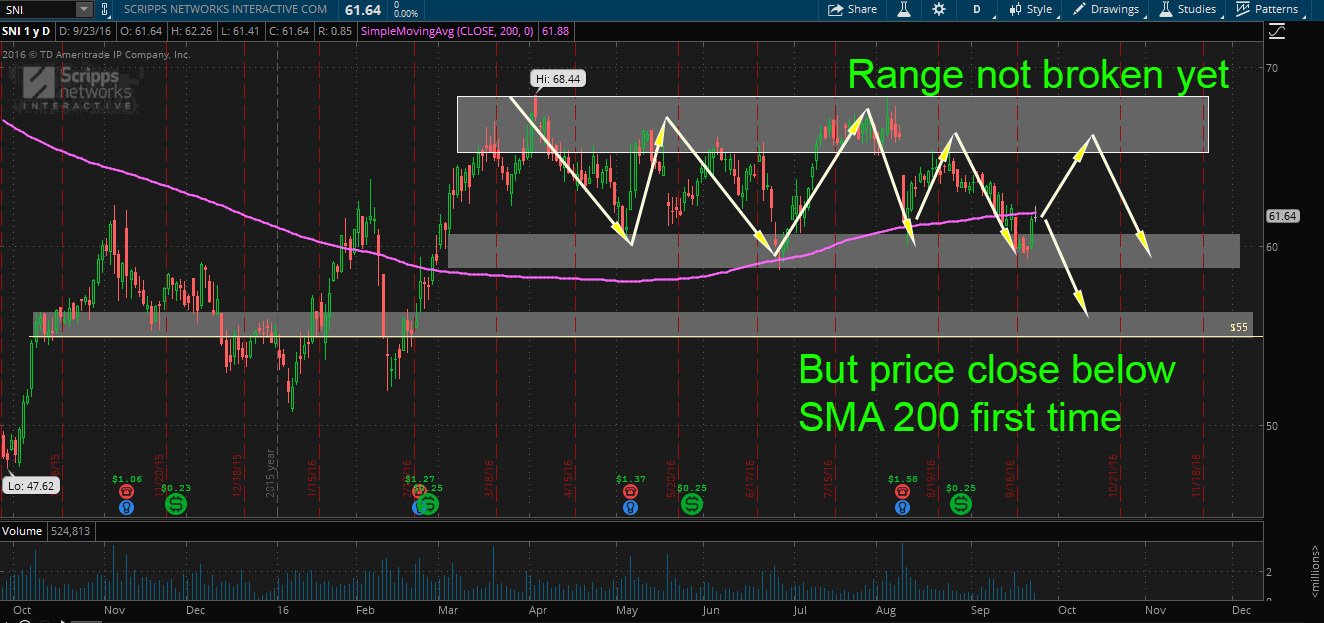Click the Volume study label
The image size is (1324, 623).
[22, 531]
